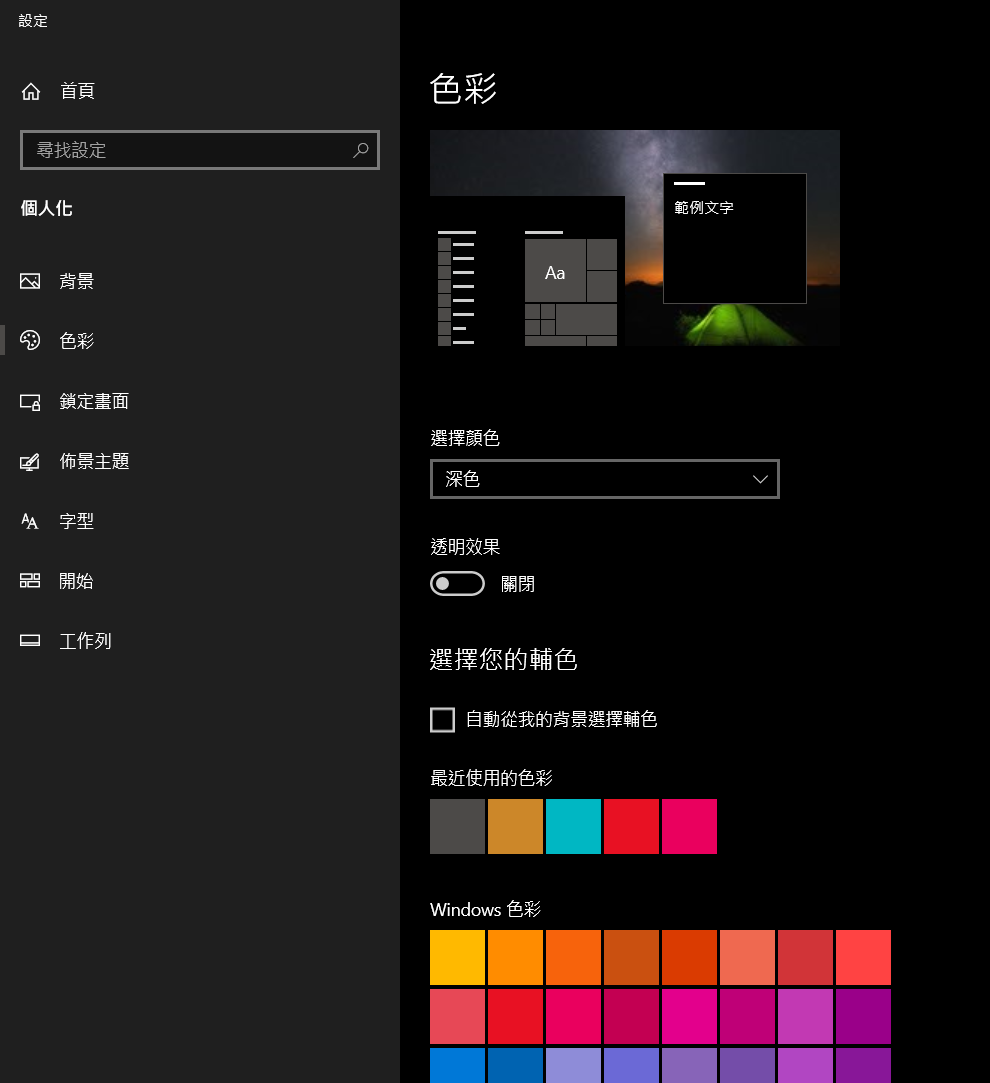Screen dimensions: 990x1083
Task: Pick the pink-red recent color swatch
Action: [689, 827]
